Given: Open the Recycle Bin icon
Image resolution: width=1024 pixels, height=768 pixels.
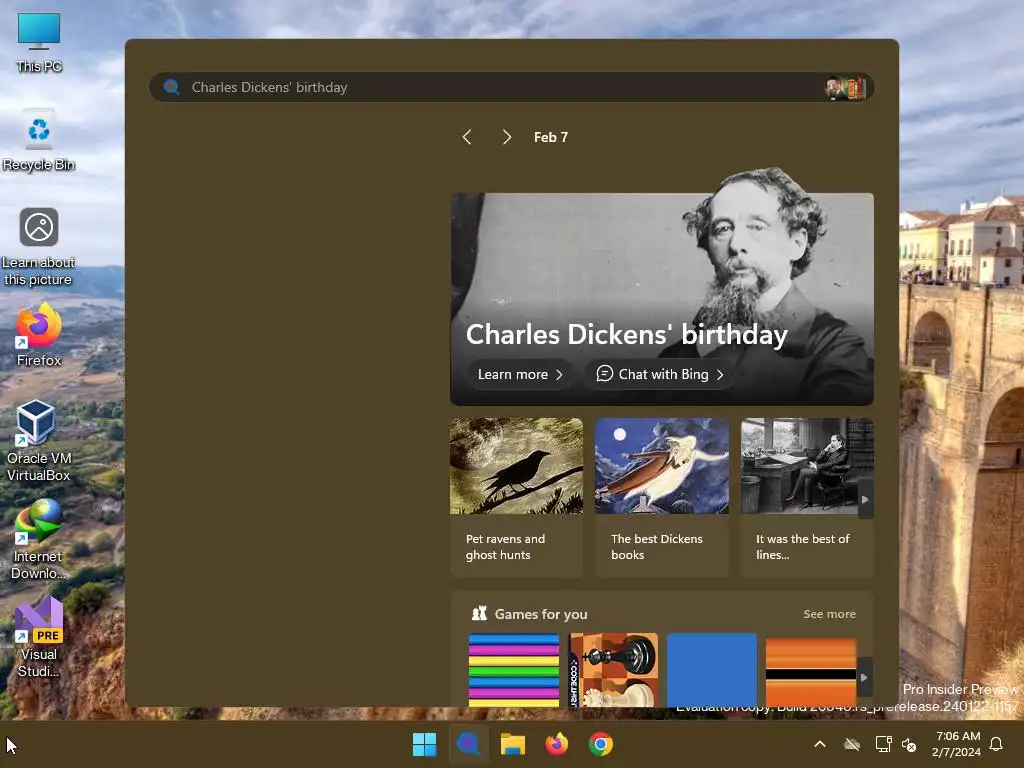Looking at the screenshot, I should 39,140.
